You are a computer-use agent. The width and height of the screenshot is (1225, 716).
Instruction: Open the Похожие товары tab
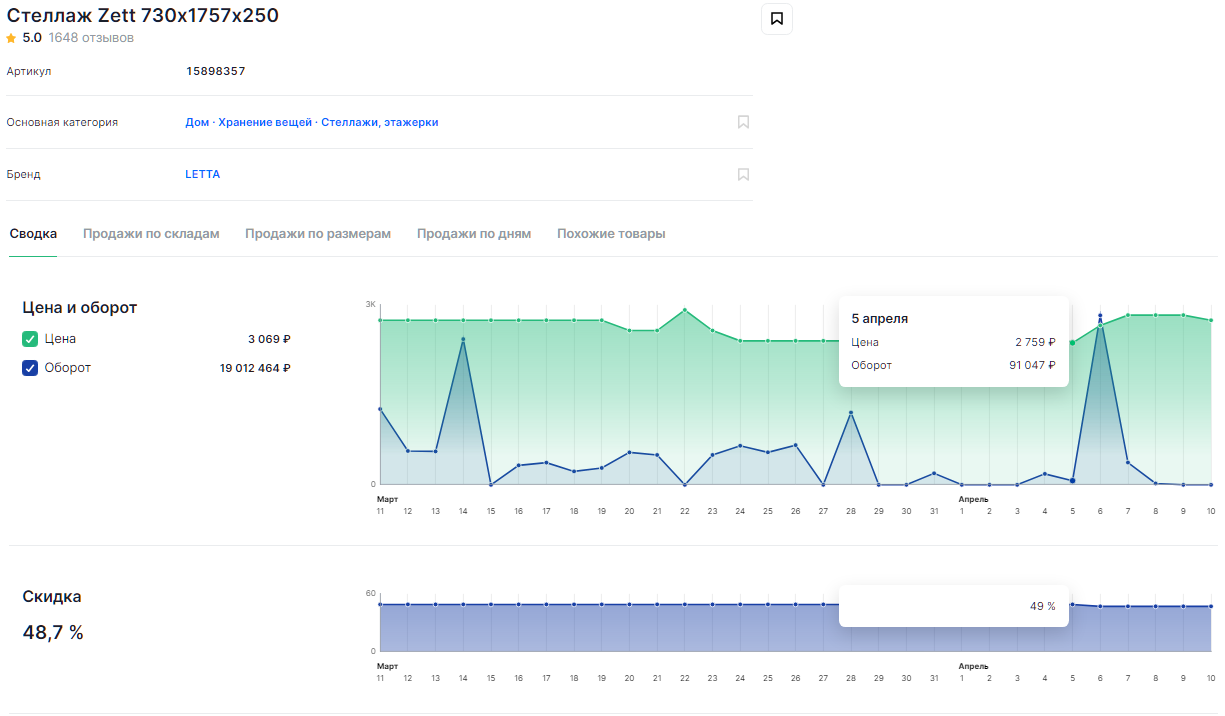click(x=611, y=234)
